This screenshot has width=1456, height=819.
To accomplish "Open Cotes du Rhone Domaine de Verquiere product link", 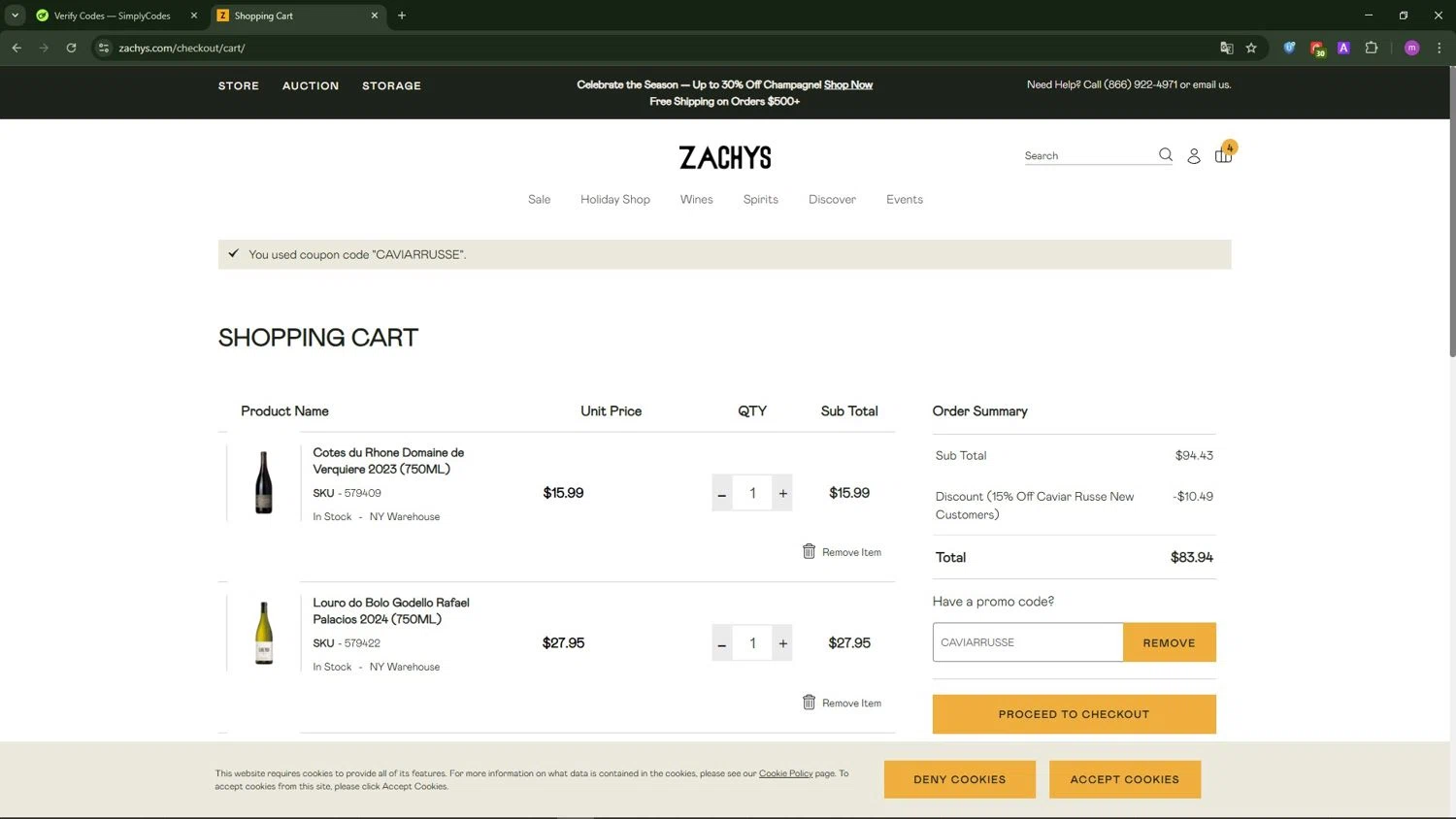I will coord(388,461).
